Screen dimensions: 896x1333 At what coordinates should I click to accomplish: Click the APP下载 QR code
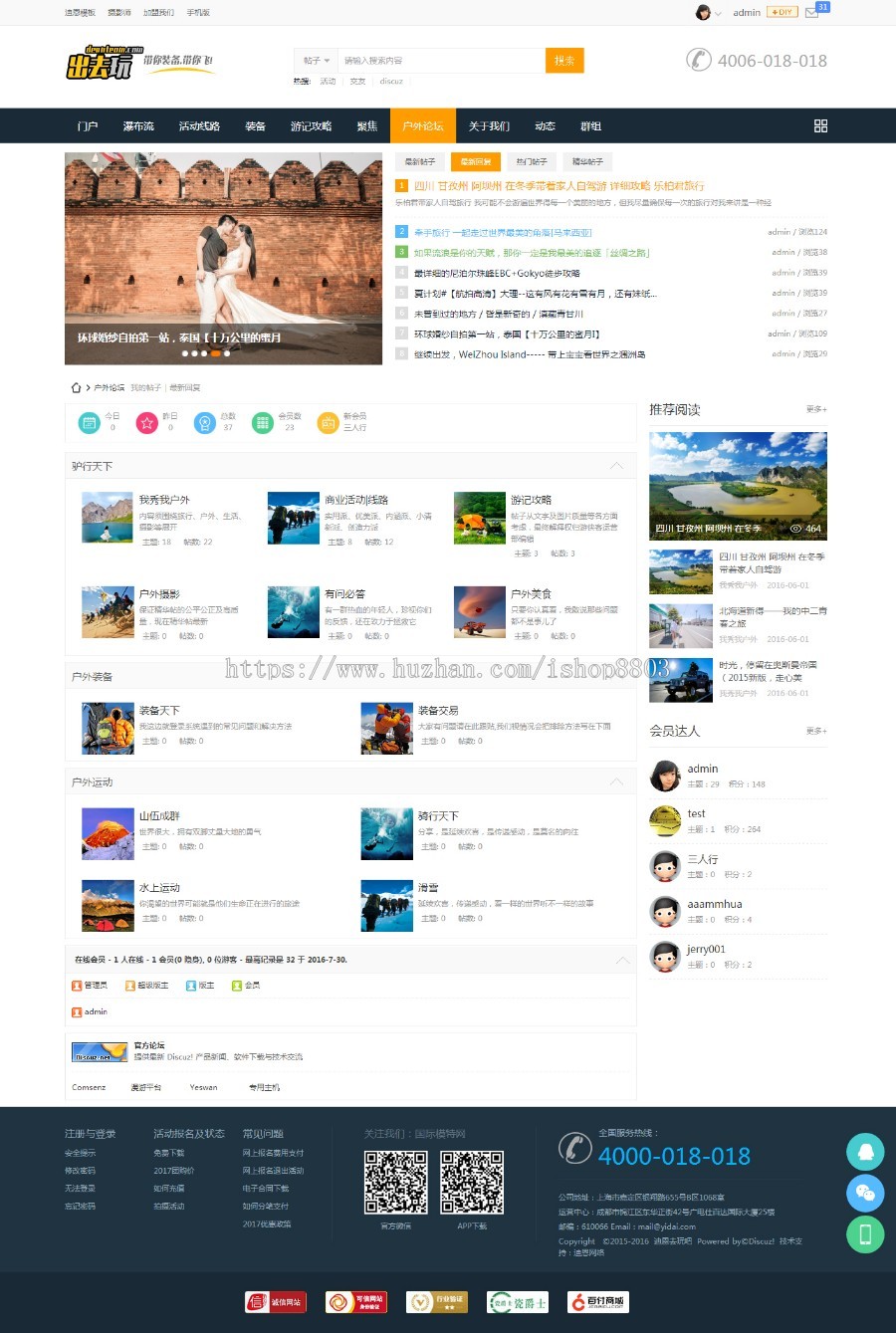coord(472,1182)
